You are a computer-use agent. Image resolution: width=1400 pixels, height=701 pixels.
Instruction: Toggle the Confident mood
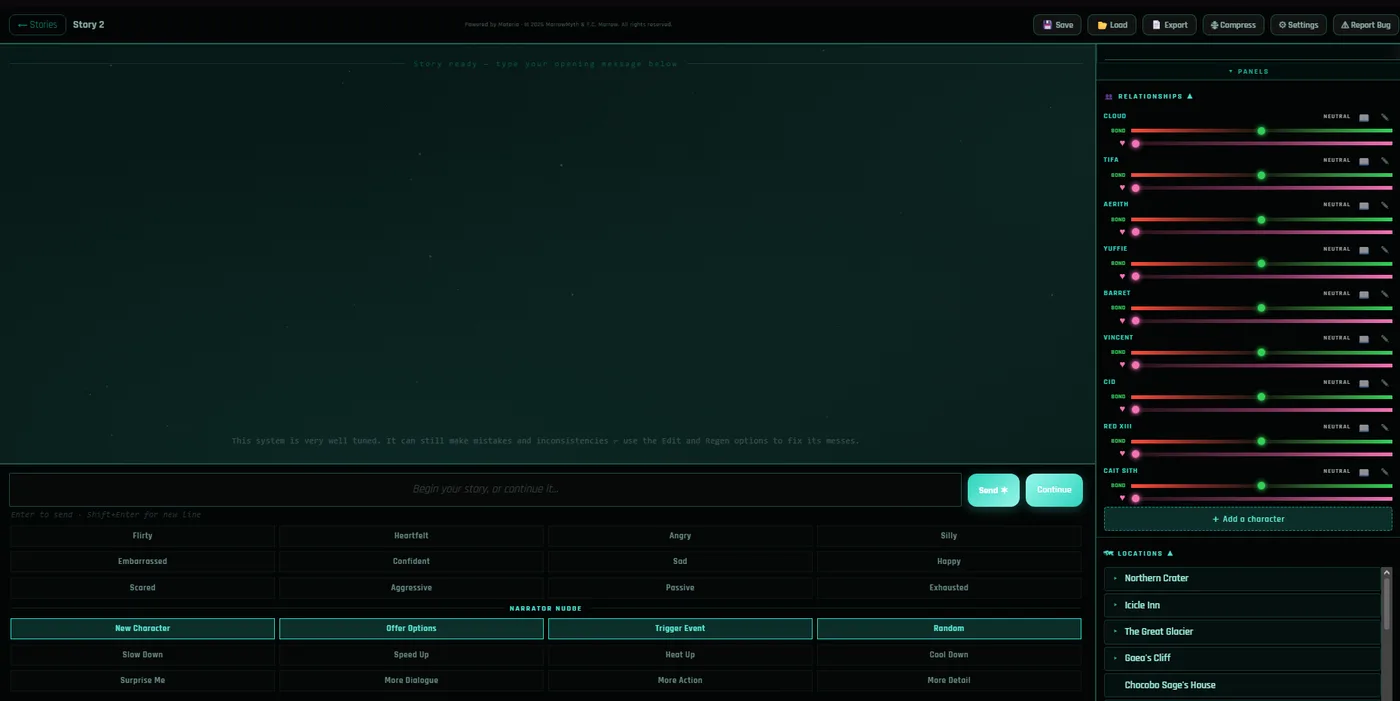pyautogui.click(x=411, y=561)
